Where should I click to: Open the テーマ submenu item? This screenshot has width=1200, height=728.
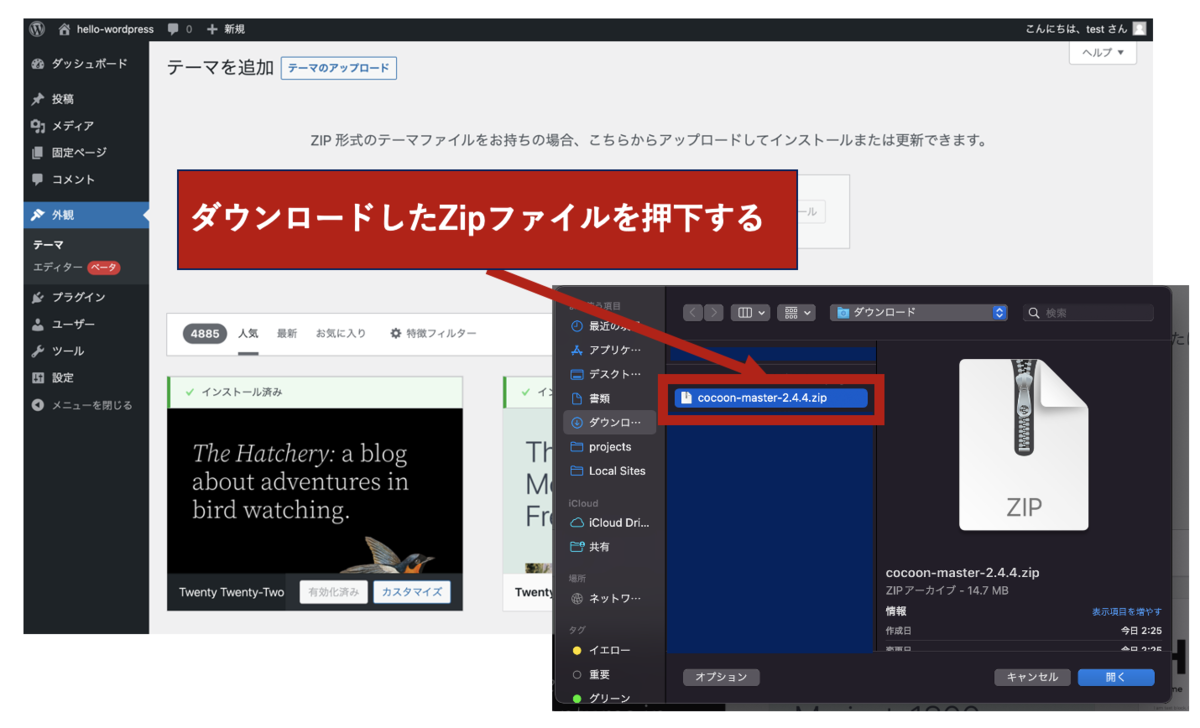click(x=48, y=244)
